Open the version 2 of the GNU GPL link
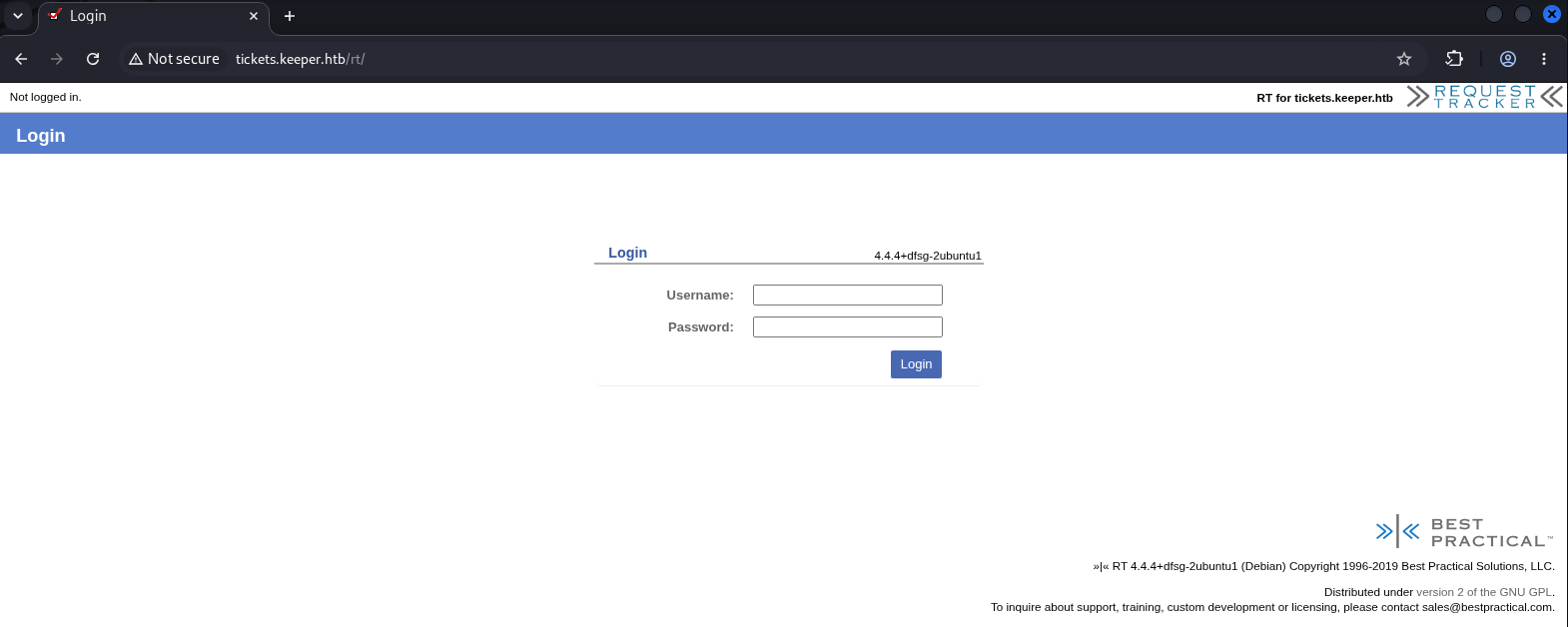1568x627 pixels. click(1485, 592)
